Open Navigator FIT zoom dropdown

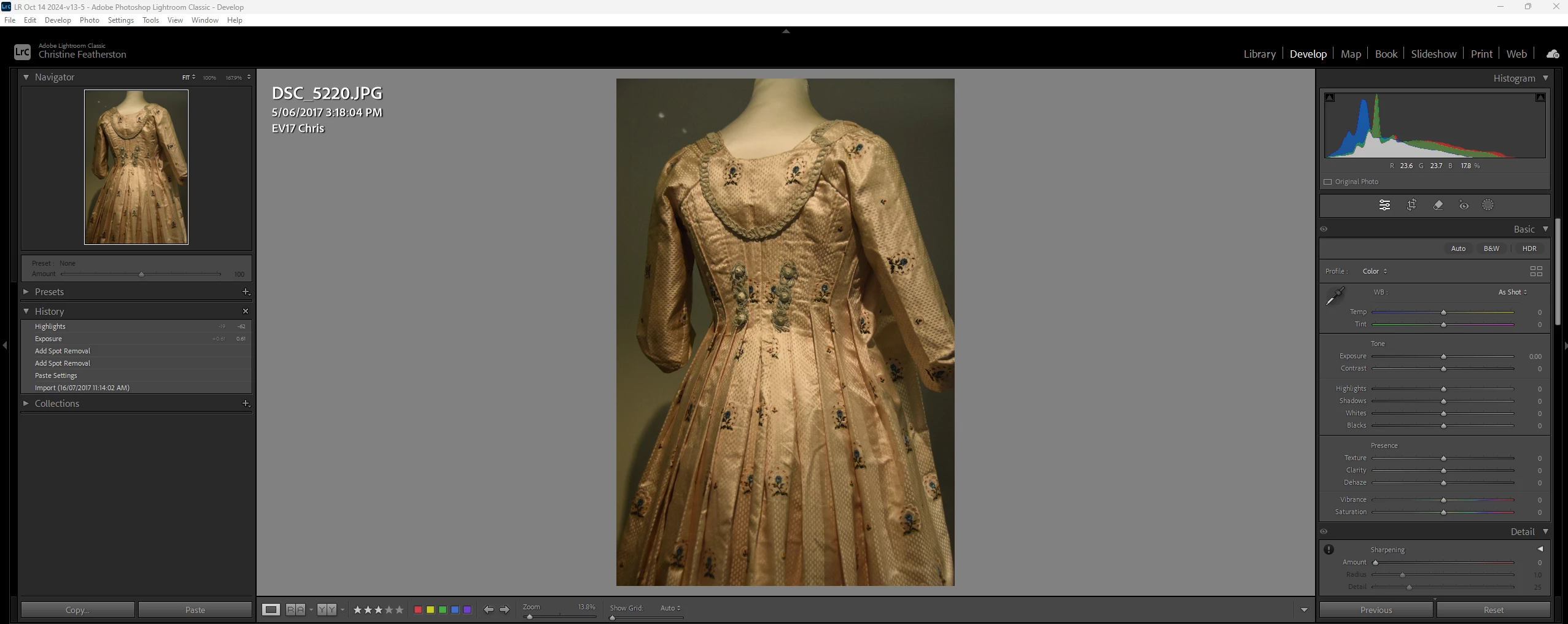tap(188, 77)
